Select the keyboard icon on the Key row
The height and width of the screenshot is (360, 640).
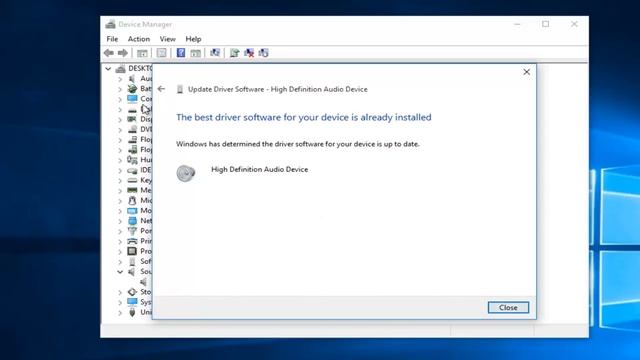point(132,180)
